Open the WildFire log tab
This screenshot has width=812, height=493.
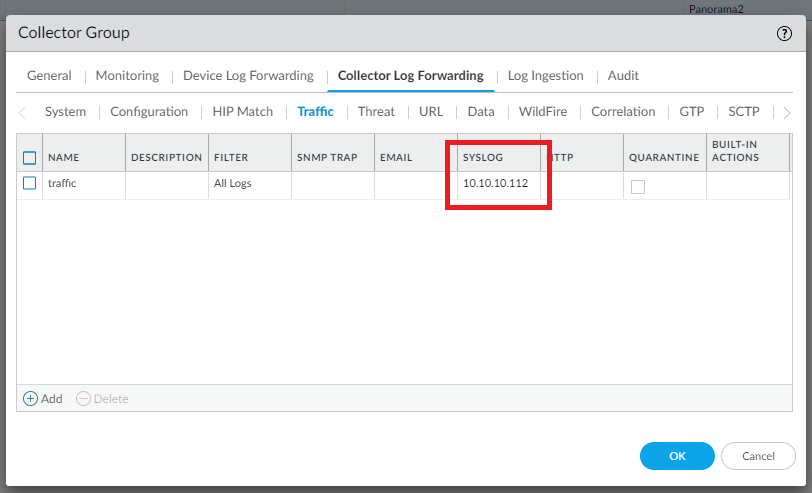point(543,111)
